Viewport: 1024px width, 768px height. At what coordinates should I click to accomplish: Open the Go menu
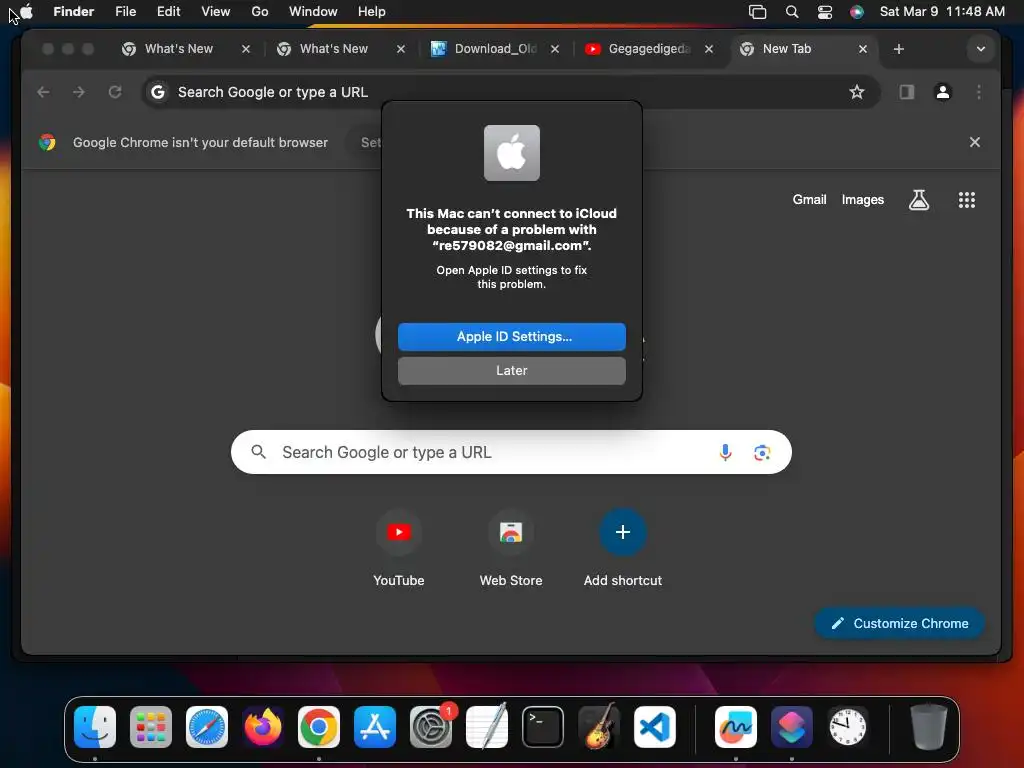pos(260,11)
